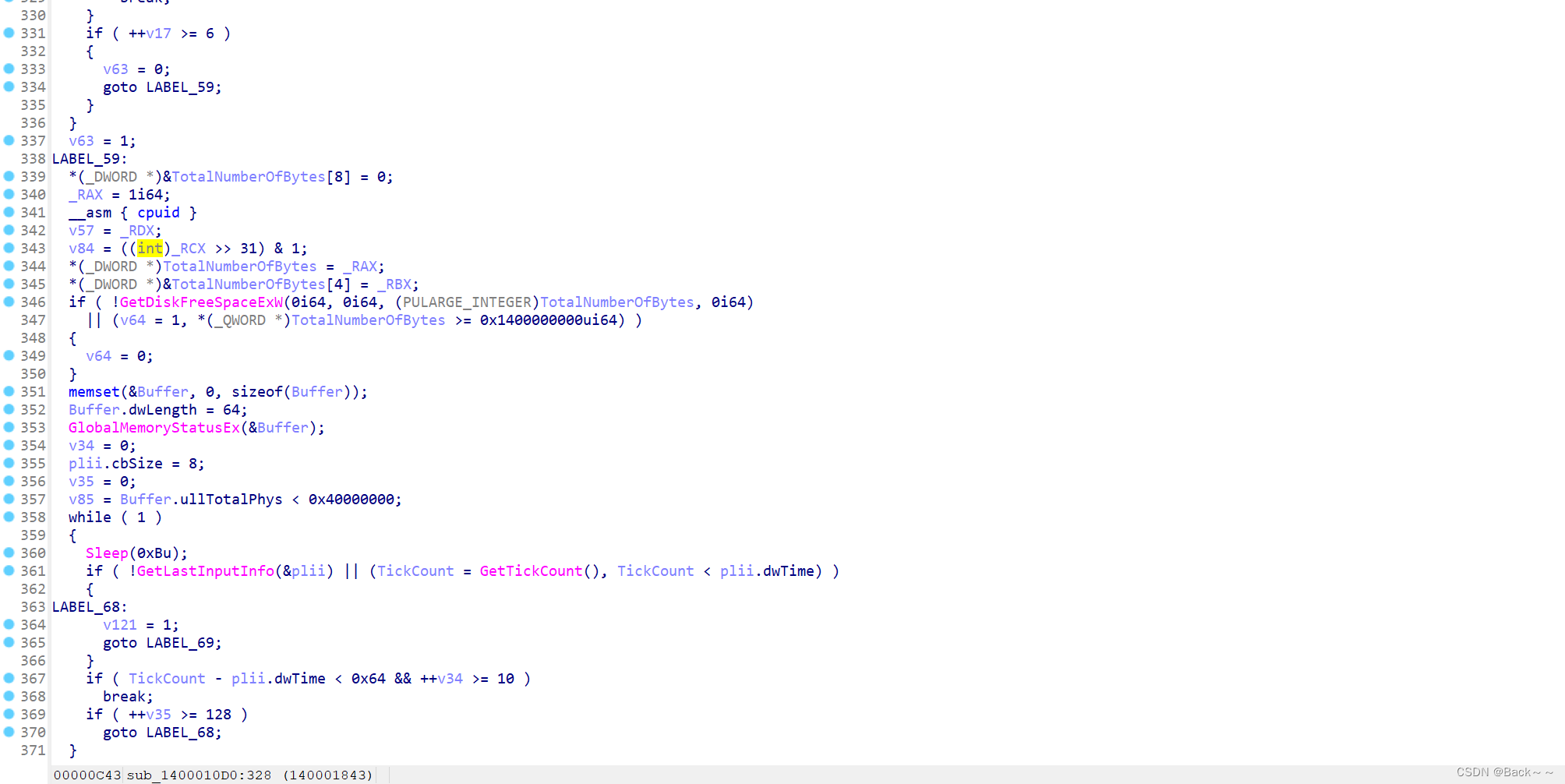Click the GetDiskFreeSpaceExW function call

(x=201, y=302)
